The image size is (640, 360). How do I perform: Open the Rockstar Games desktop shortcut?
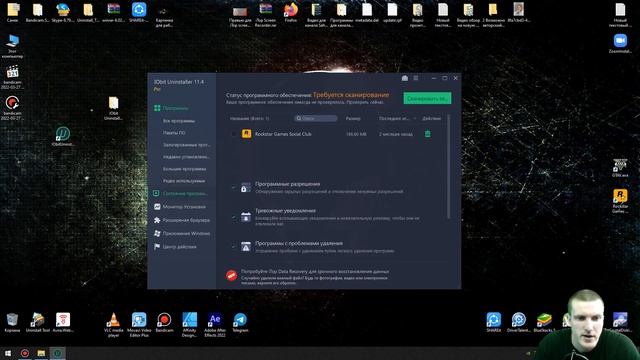[620, 201]
